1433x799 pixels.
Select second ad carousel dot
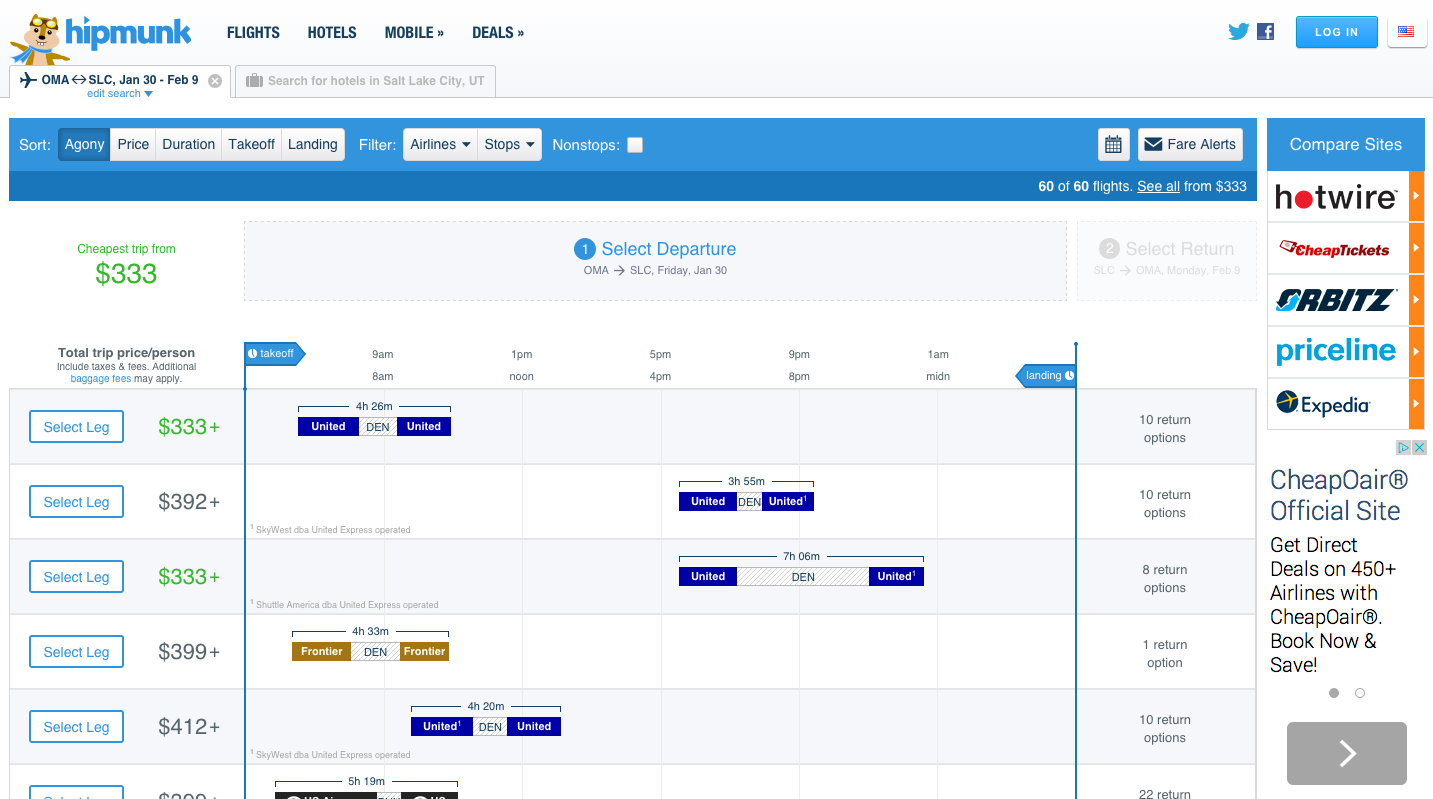[1360, 693]
